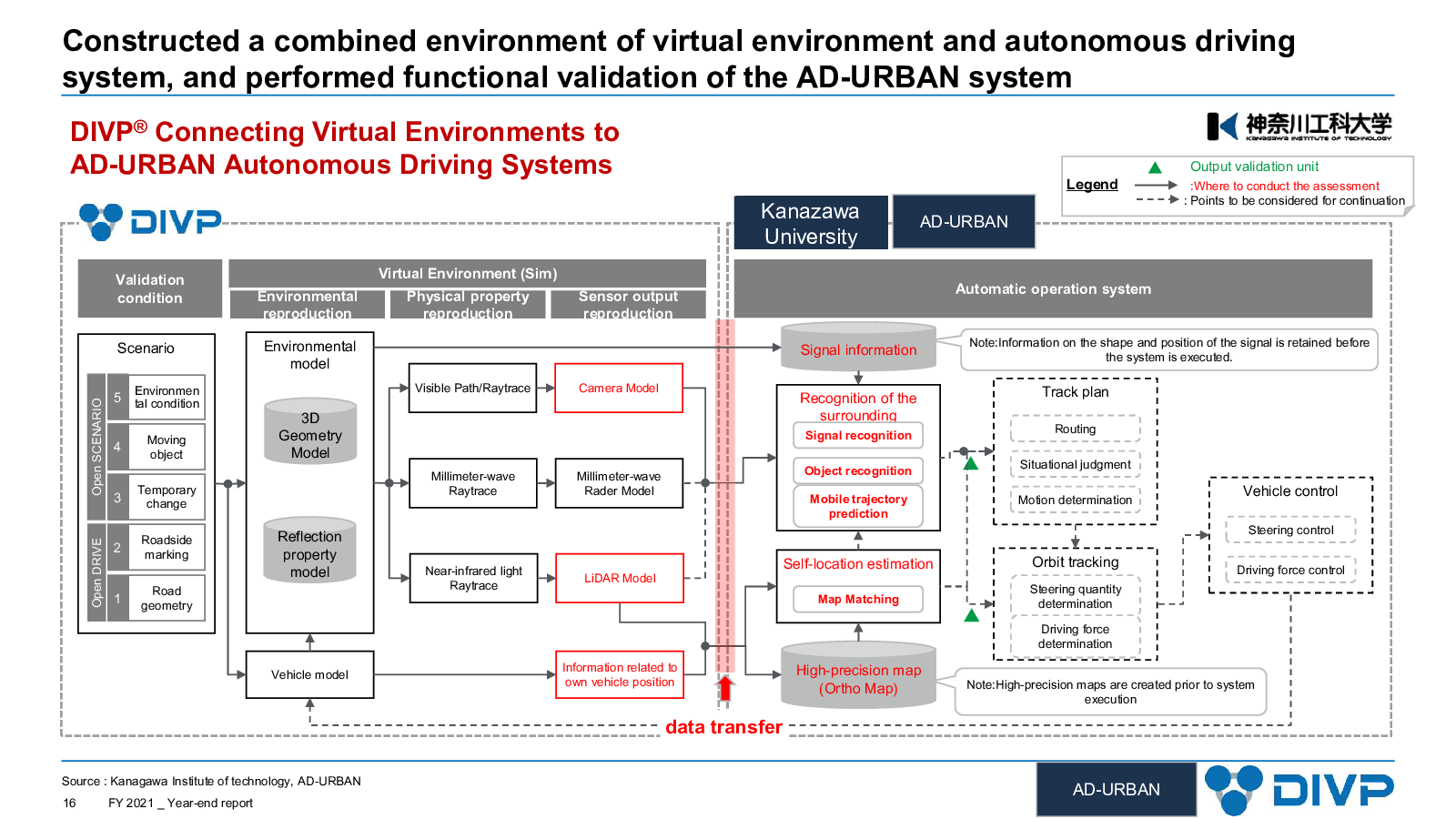Image resolution: width=1456 pixels, height=819 pixels.
Task: Click the Source citation line
Action: coord(211,781)
